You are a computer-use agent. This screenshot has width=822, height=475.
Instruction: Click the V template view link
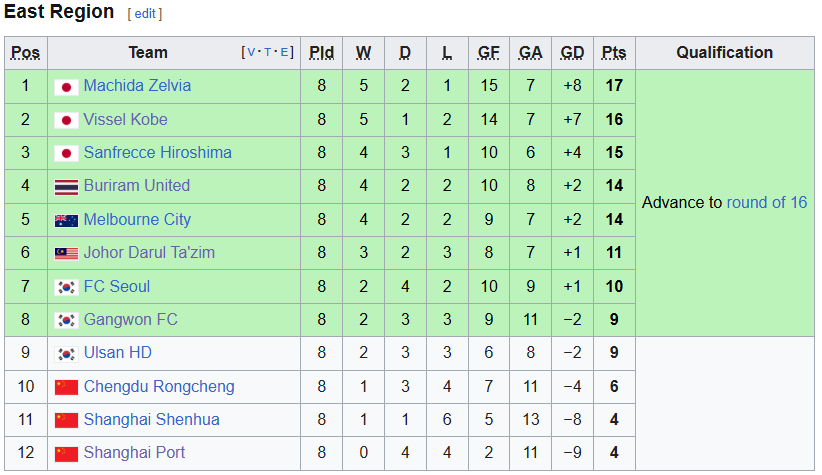click(x=251, y=52)
